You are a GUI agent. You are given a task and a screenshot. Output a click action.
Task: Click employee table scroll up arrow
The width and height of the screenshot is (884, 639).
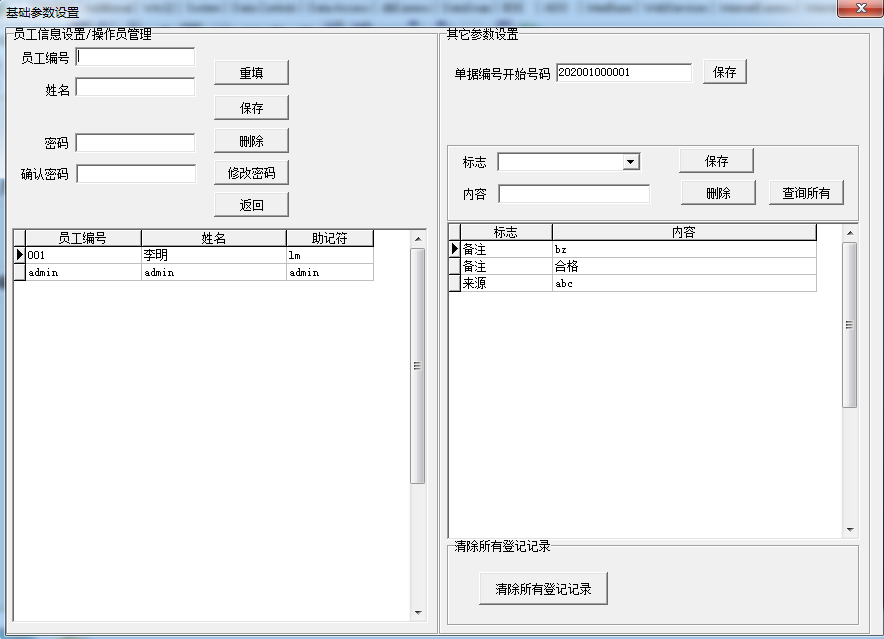418,239
